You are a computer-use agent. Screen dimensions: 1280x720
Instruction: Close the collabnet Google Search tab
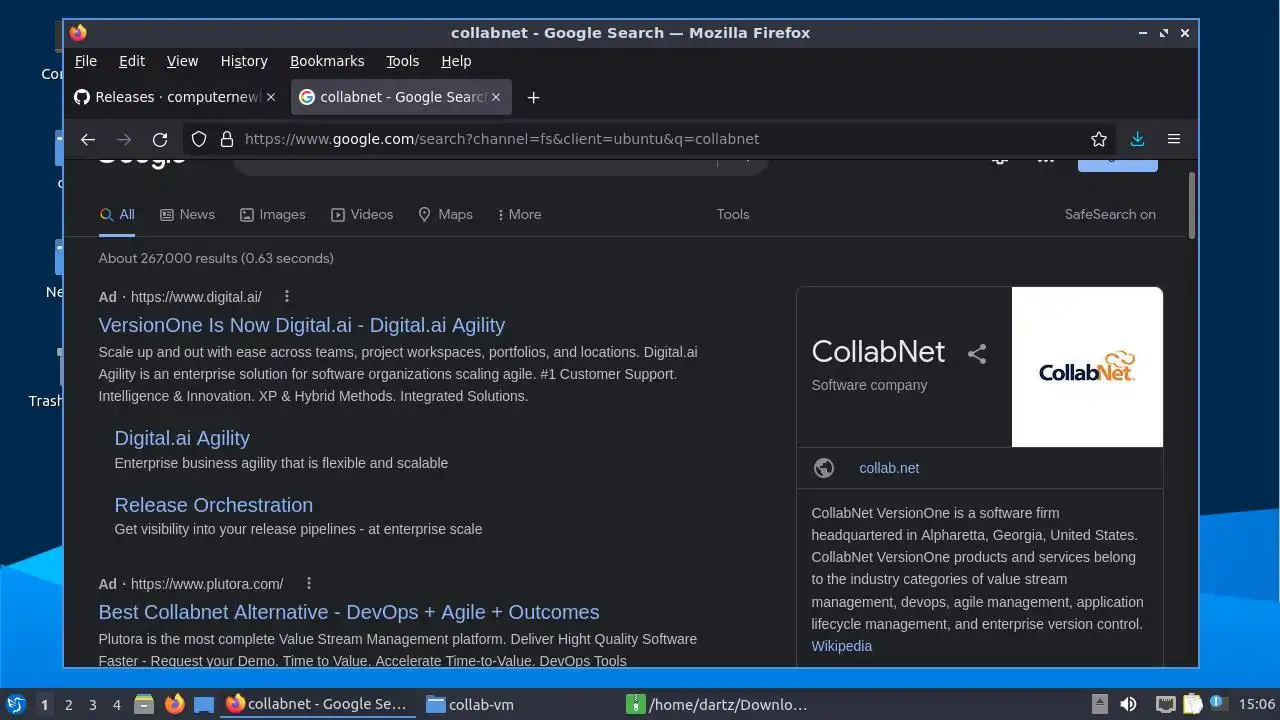(497, 97)
